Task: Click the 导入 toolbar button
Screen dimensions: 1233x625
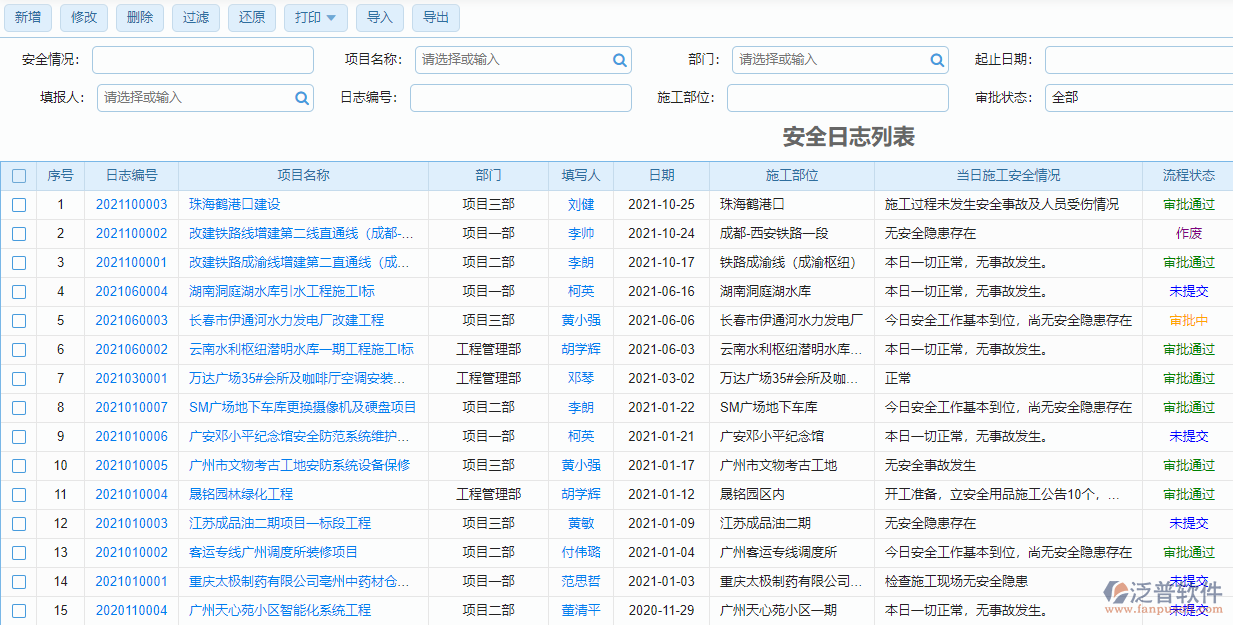Action: (x=380, y=17)
